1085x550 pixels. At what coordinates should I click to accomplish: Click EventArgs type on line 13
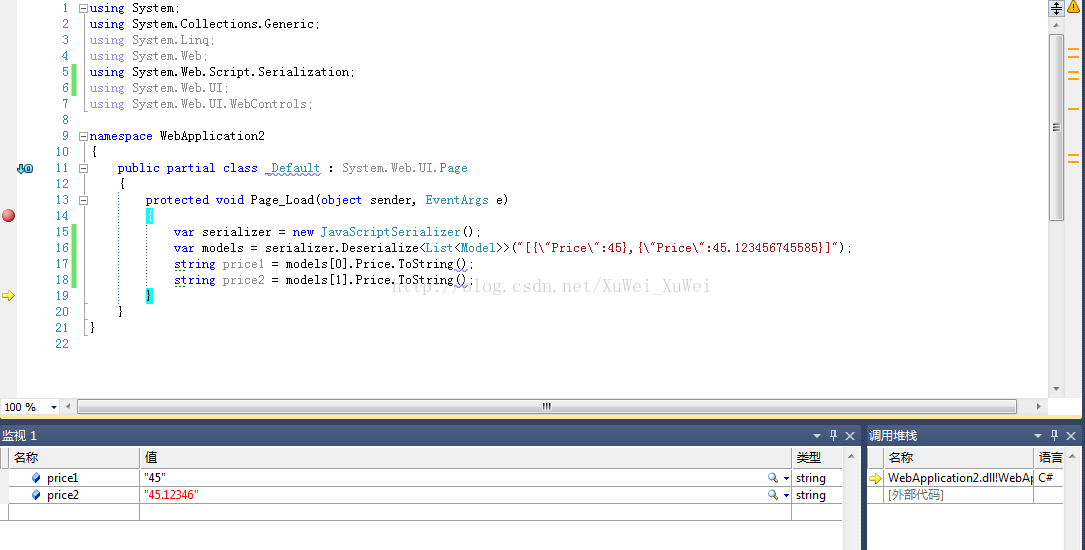tap(457, 200)
